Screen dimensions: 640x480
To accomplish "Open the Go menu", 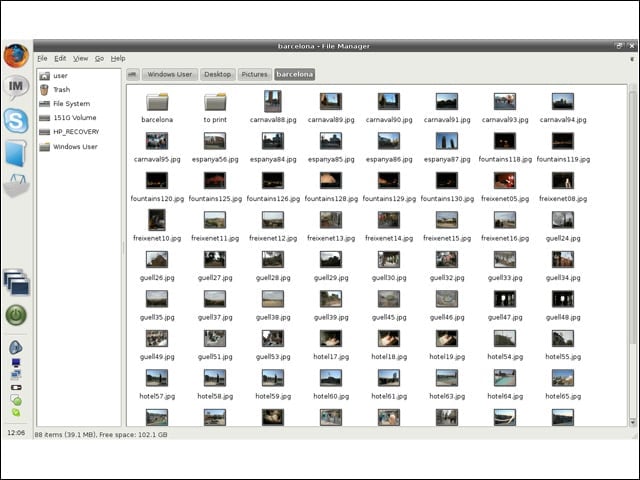I will (x=100, y=58).
